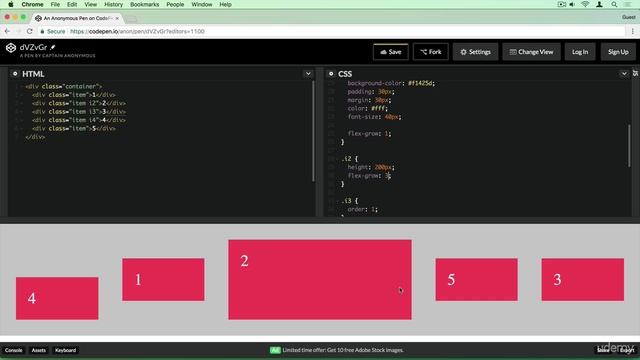The height and width of the screenshot is (360, 640).
Task: Open a new browser tab
Action: (x=131, y=19)
